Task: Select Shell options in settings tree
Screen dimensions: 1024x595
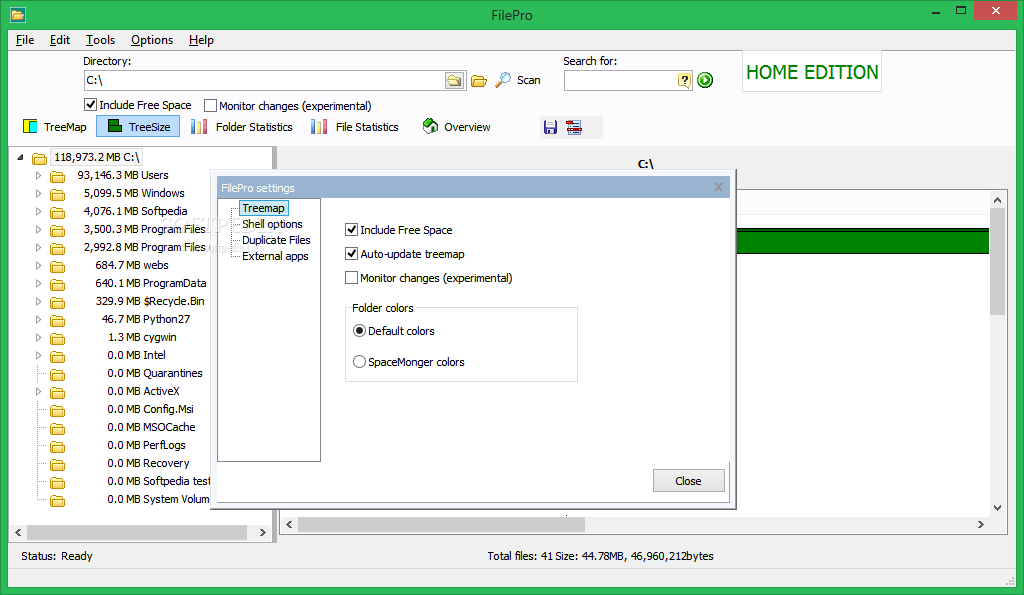Action: [x=272, y=224]
